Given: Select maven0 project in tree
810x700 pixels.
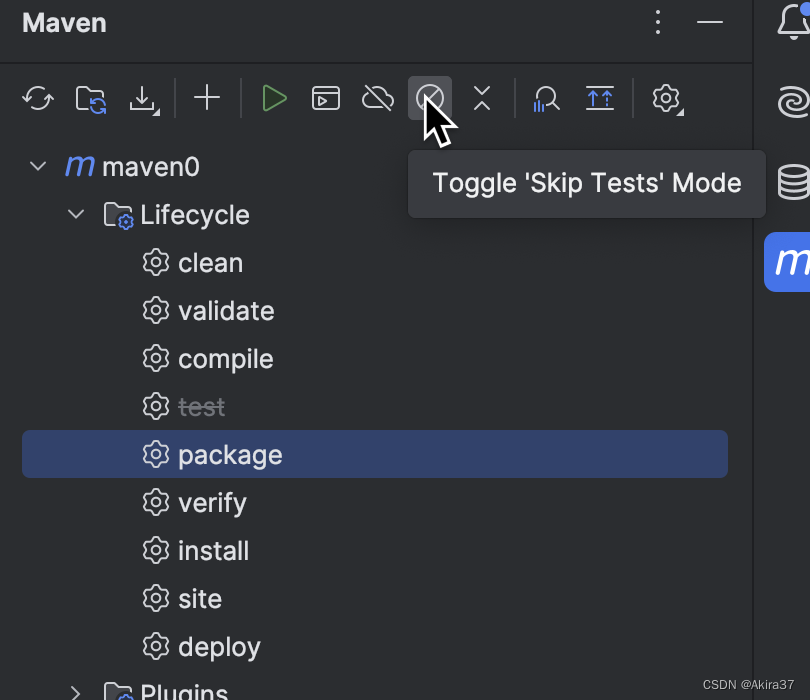Looking at the screenshot, I should click(150, 167).
